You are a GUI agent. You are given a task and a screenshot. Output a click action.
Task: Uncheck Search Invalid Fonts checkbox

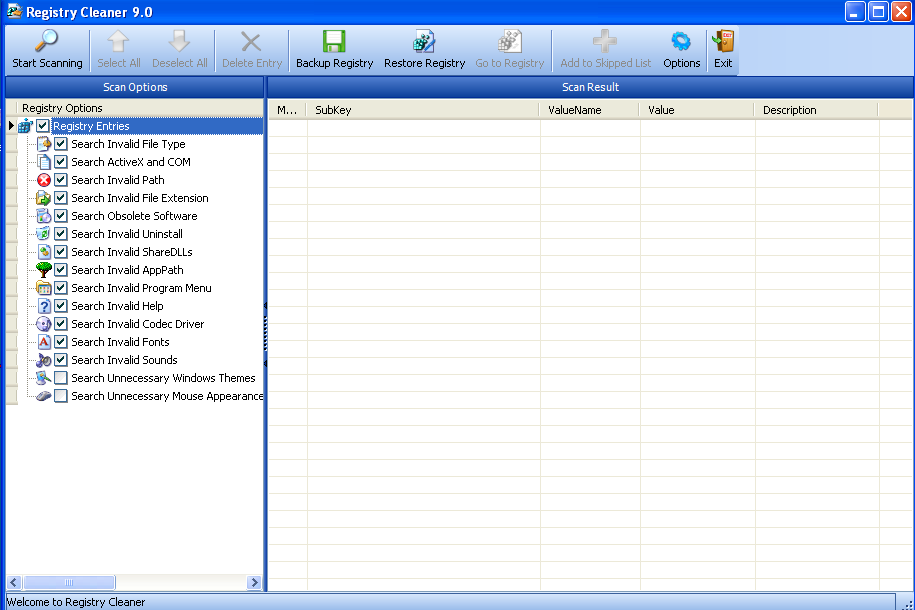click(61, 342)
